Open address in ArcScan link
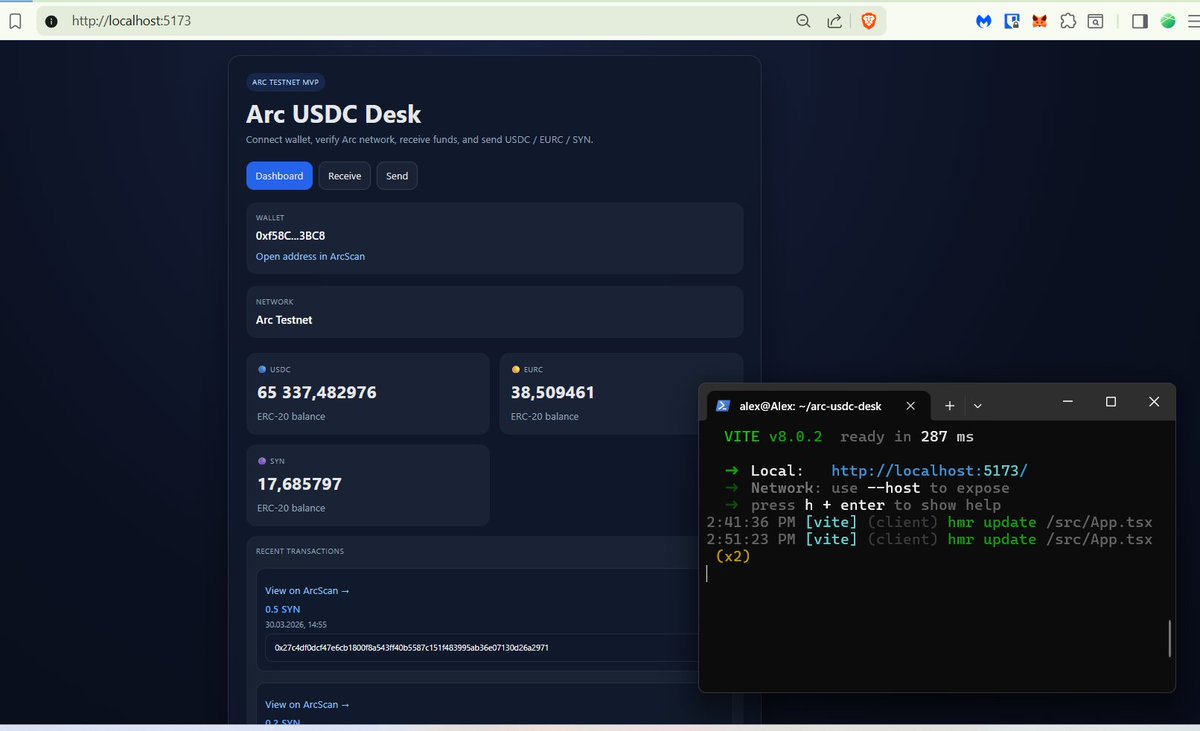 (310, 257)
